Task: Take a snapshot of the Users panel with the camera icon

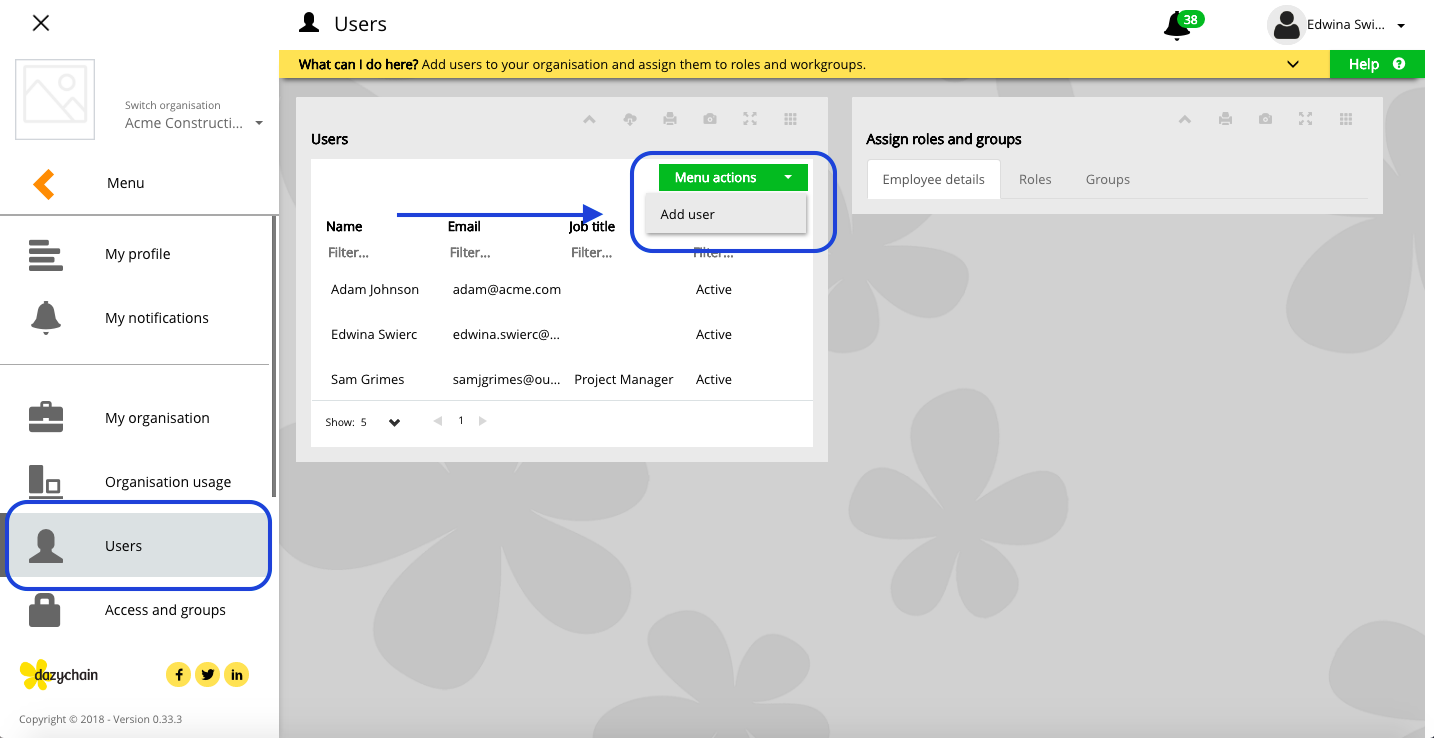Action: [710, 119]
